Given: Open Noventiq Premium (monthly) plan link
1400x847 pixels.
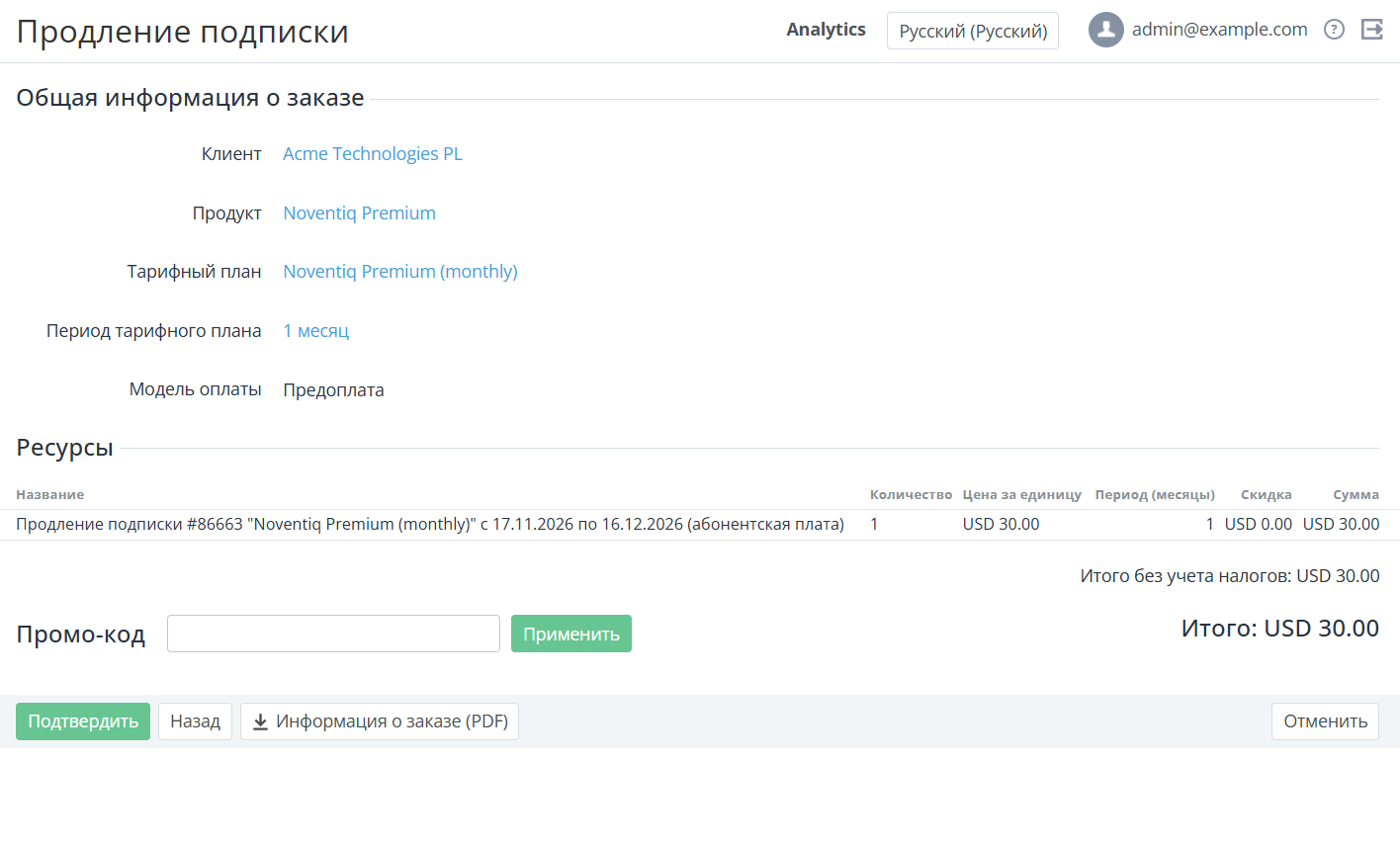Looking at the screenshot, I should (400, 272).
